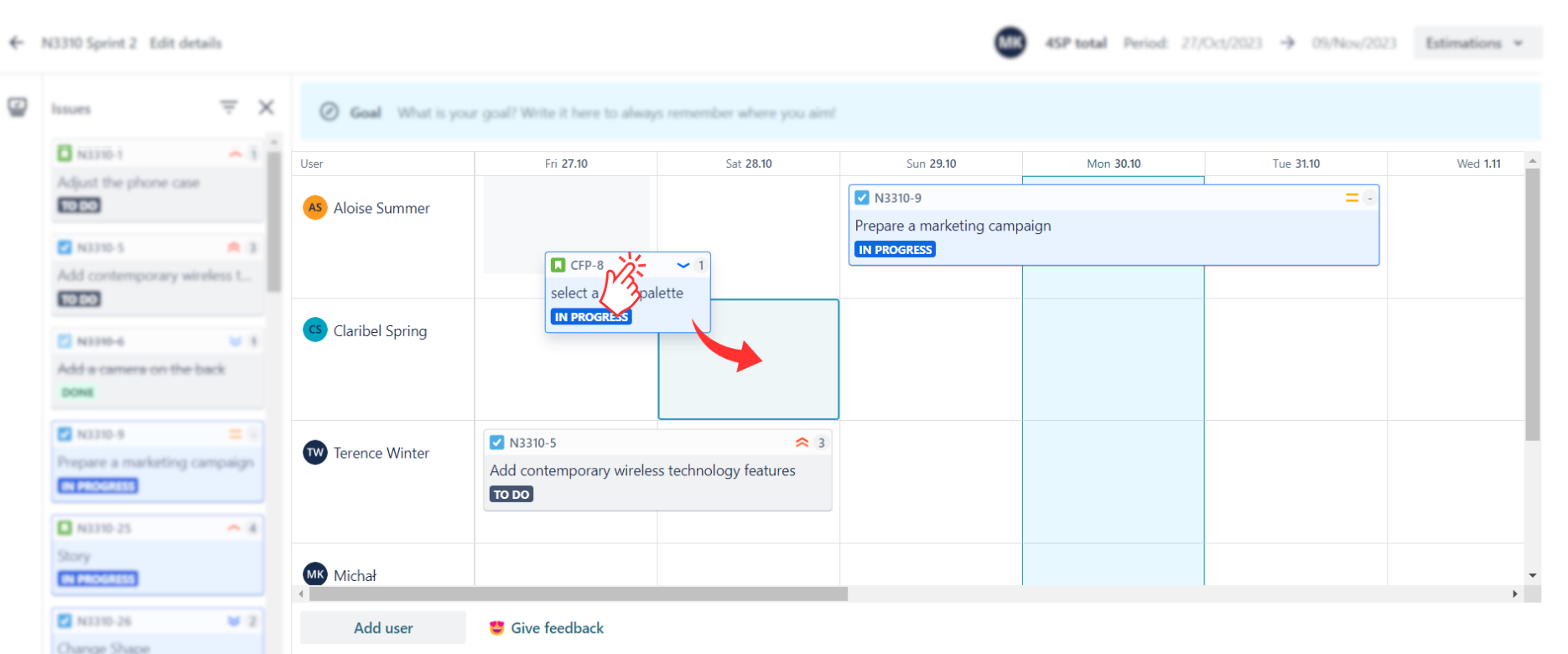Click the Sun 29.10 column header
The height and width of the screenshot is (654, 1568).
[931, 163]
